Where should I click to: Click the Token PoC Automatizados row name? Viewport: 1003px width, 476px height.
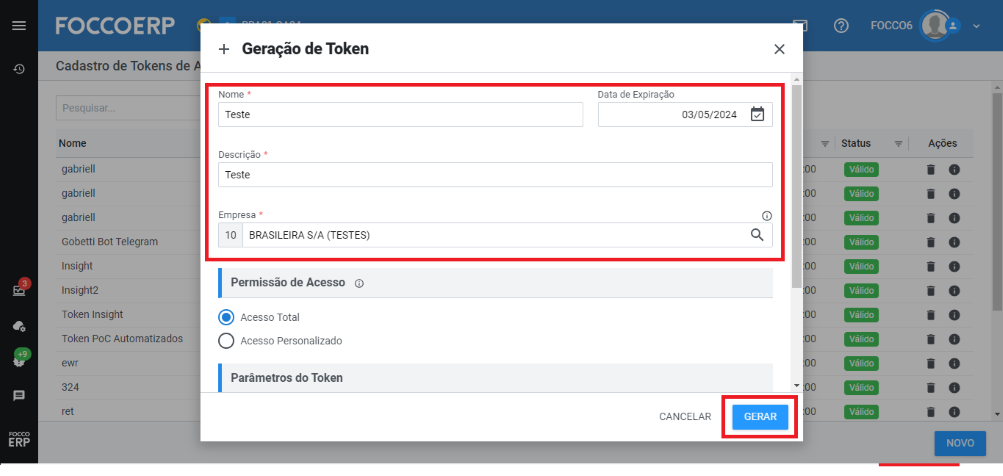[122, 339]
